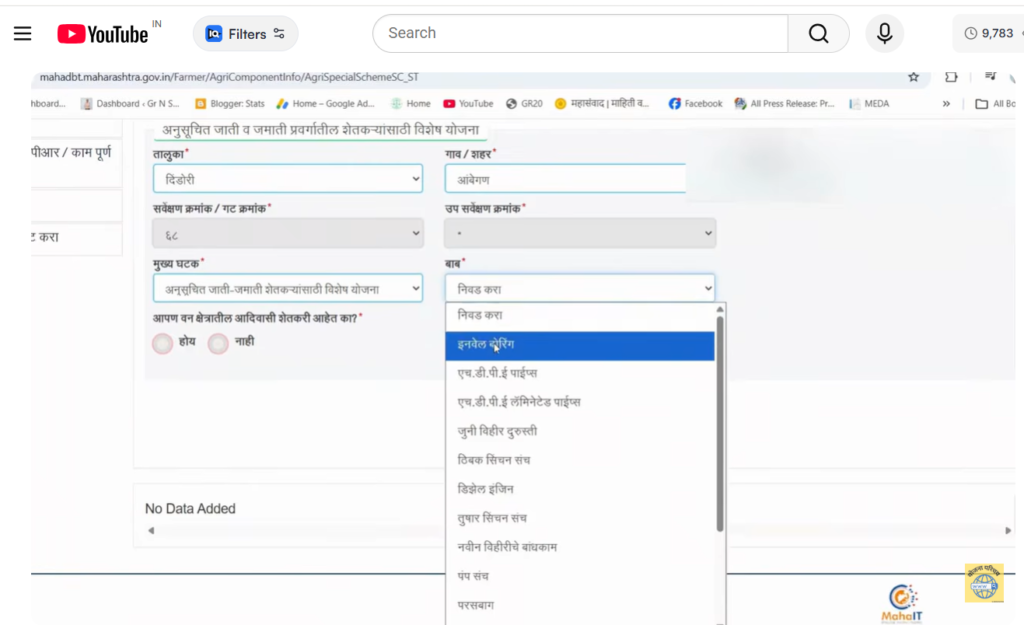Click the YouTube logo
Viewport: 1024px width, 625px height.
pos(103,34)
